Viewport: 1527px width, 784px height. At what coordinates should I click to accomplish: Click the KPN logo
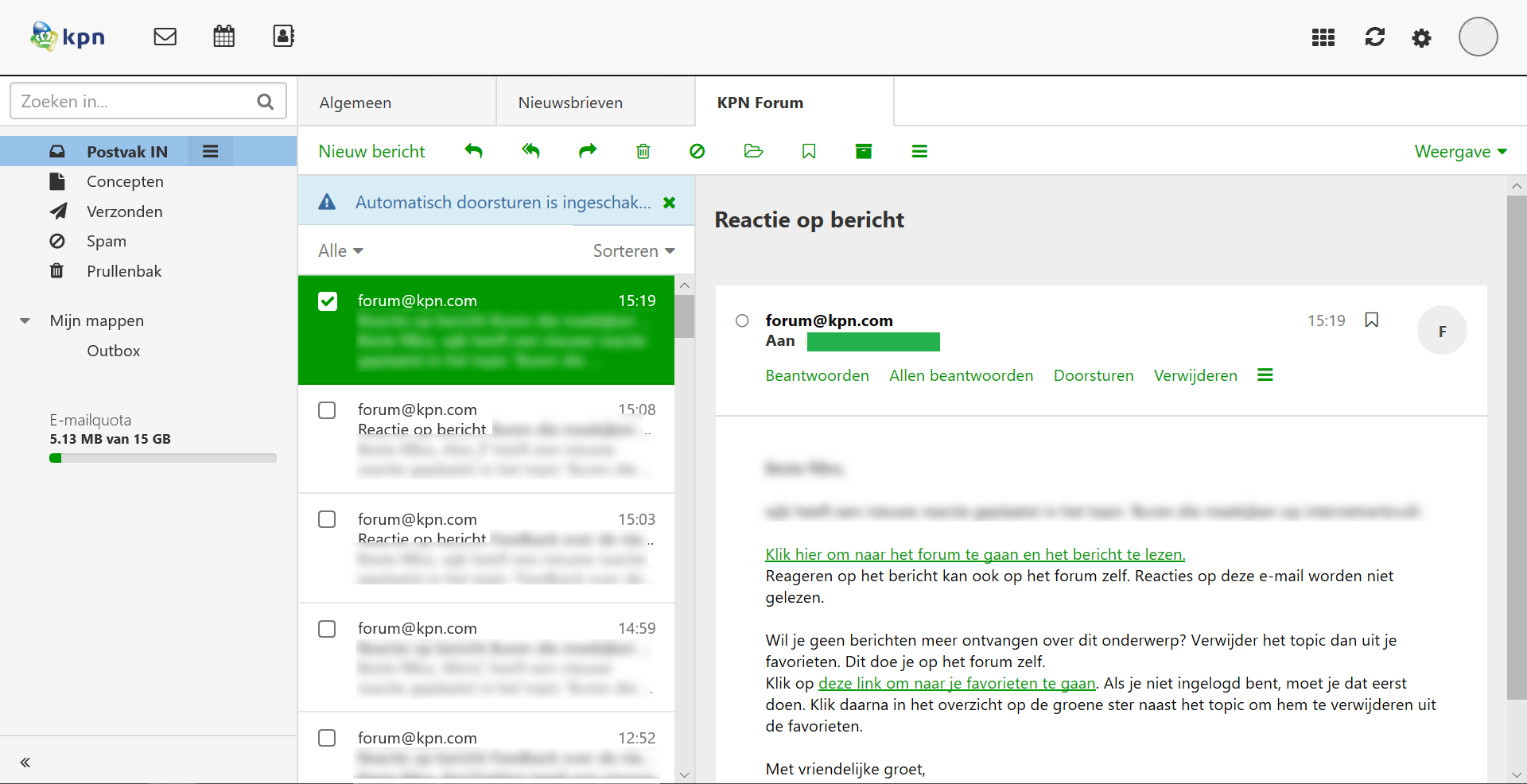68,37
